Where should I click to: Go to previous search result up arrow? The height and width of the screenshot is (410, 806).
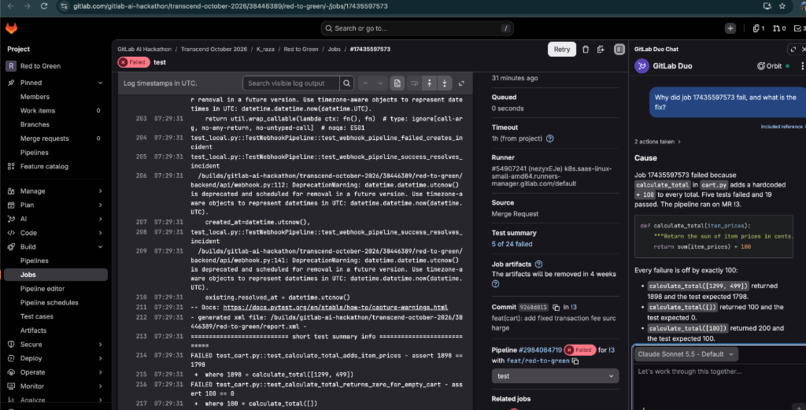pyautogui.click(x=365, y=83)
